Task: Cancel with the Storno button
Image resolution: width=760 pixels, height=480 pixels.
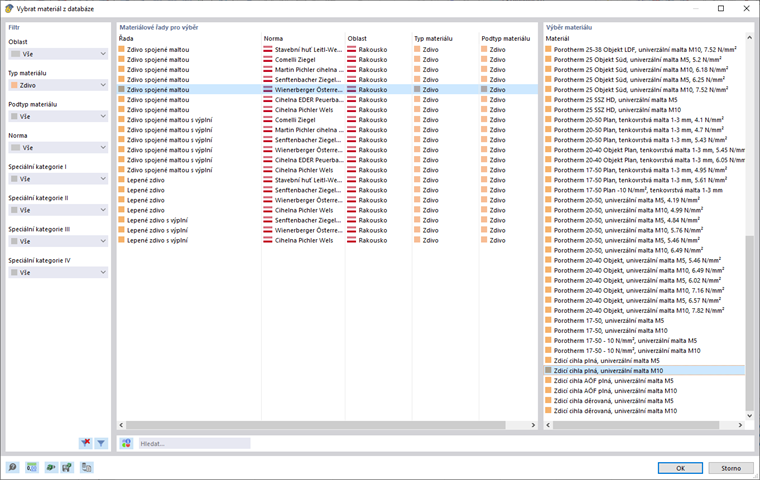Action: [731, 468]
